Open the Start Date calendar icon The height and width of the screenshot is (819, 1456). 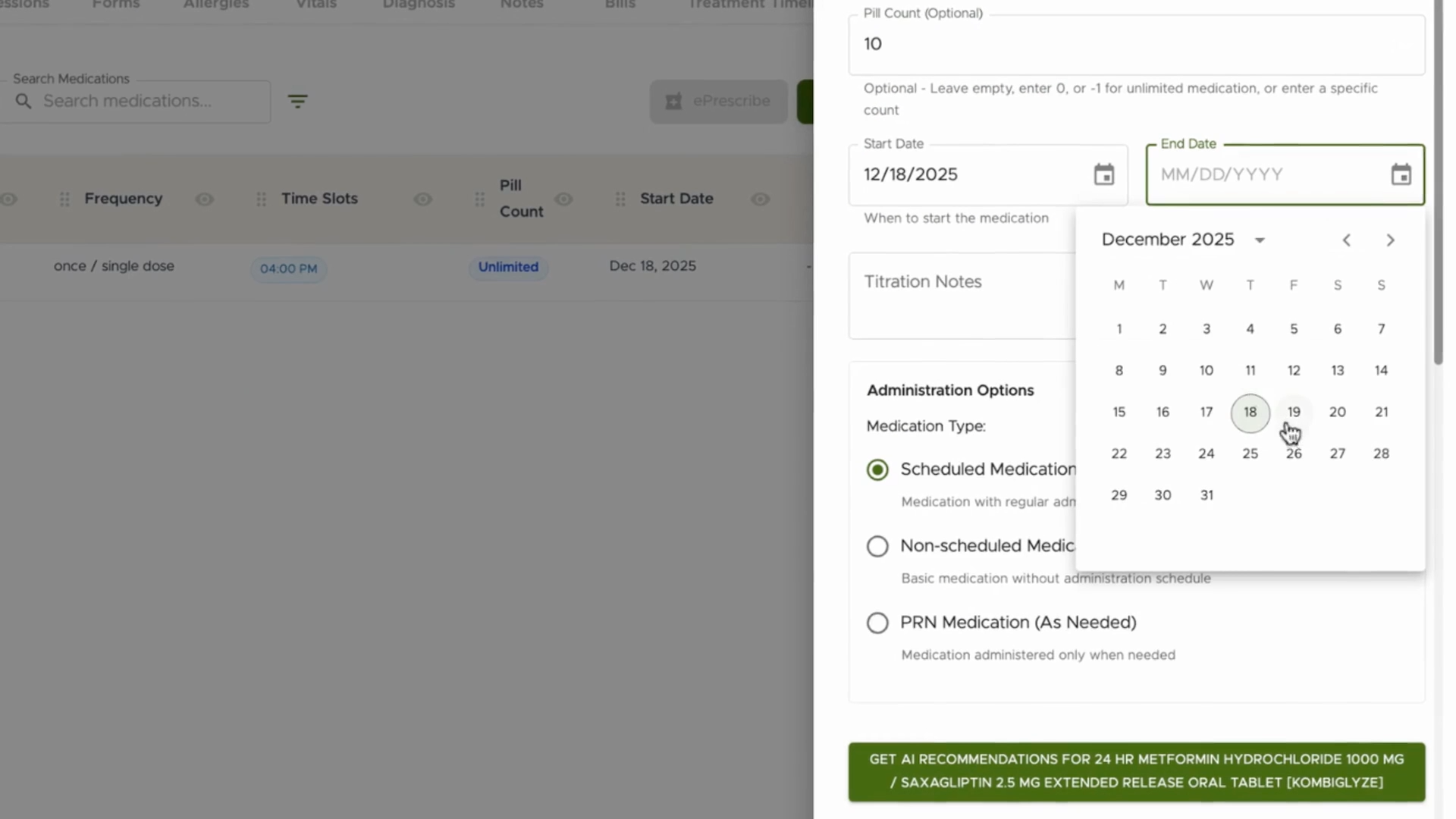point(1103,174)
